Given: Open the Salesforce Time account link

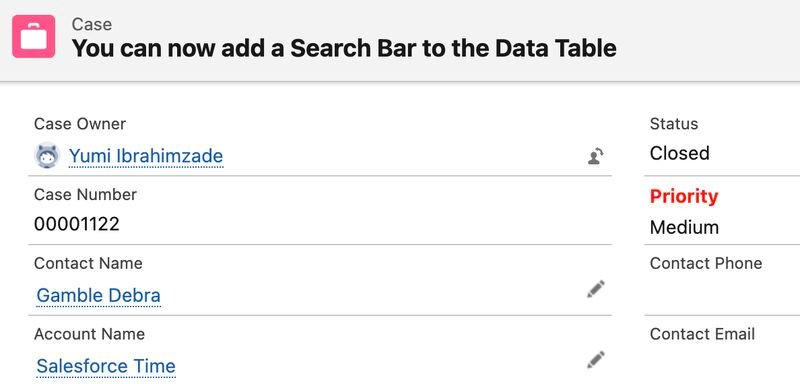Looking at the screenshot, I should click(x=106, y=366).
